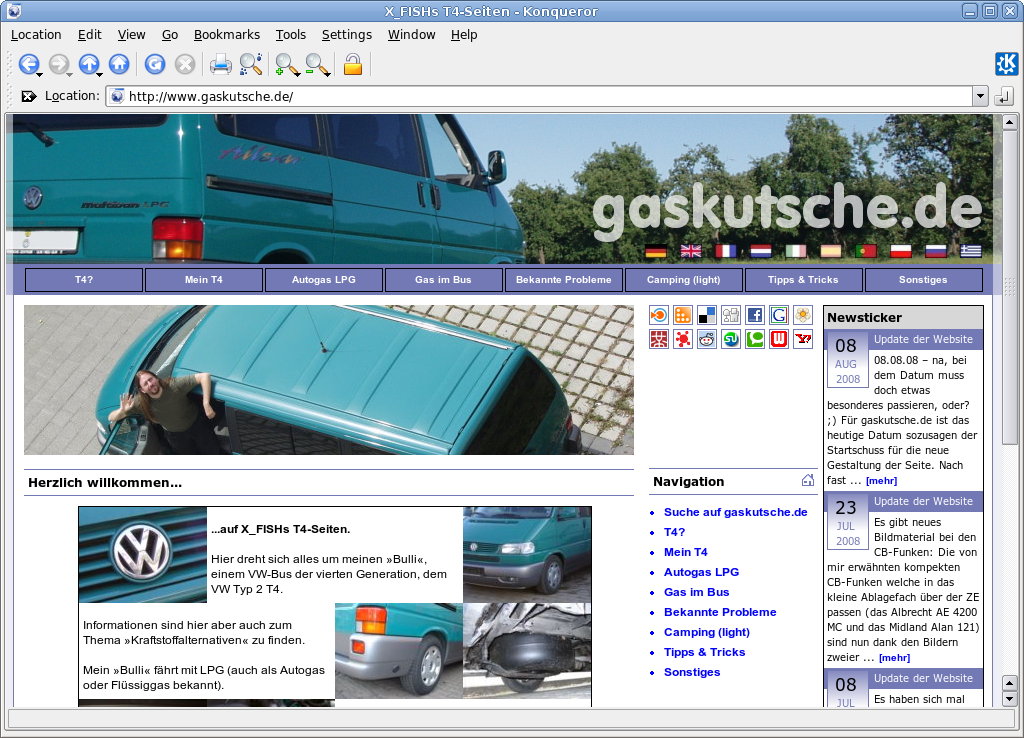Viewport: 1024px width, 738px height.
Task: Open the Bookmarks menu
Action: [227, 35]
